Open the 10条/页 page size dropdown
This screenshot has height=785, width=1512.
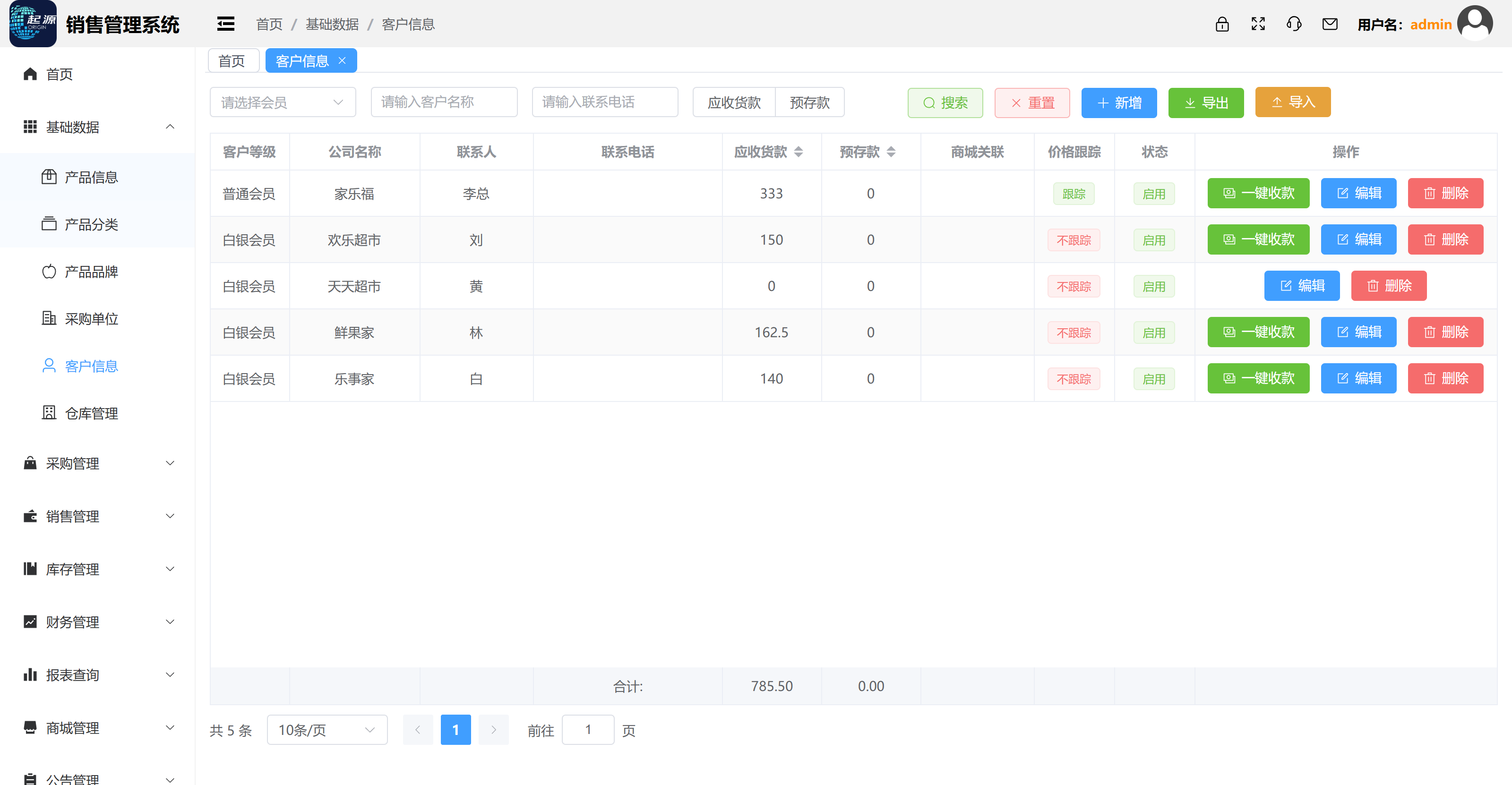(327, 730)
